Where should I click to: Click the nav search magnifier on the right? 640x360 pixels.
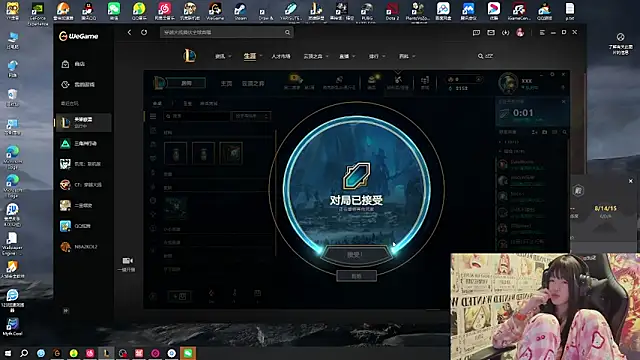coord(480,56)
